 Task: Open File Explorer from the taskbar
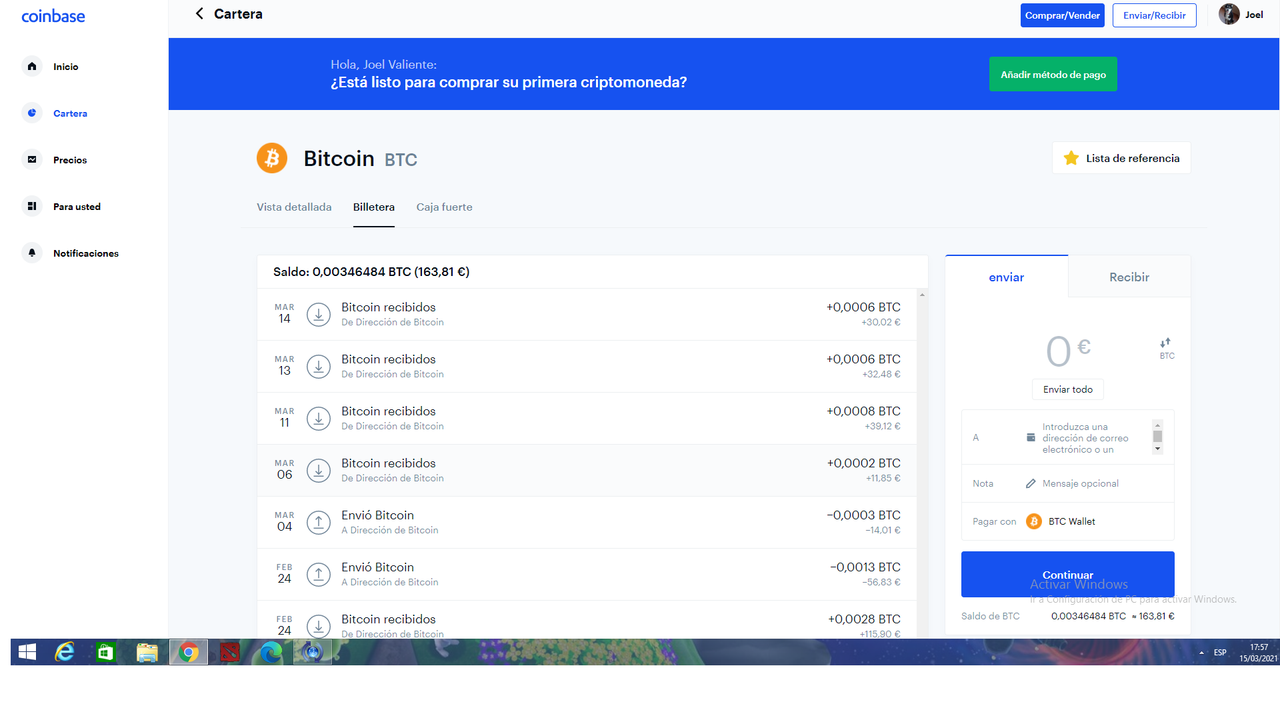147,652
